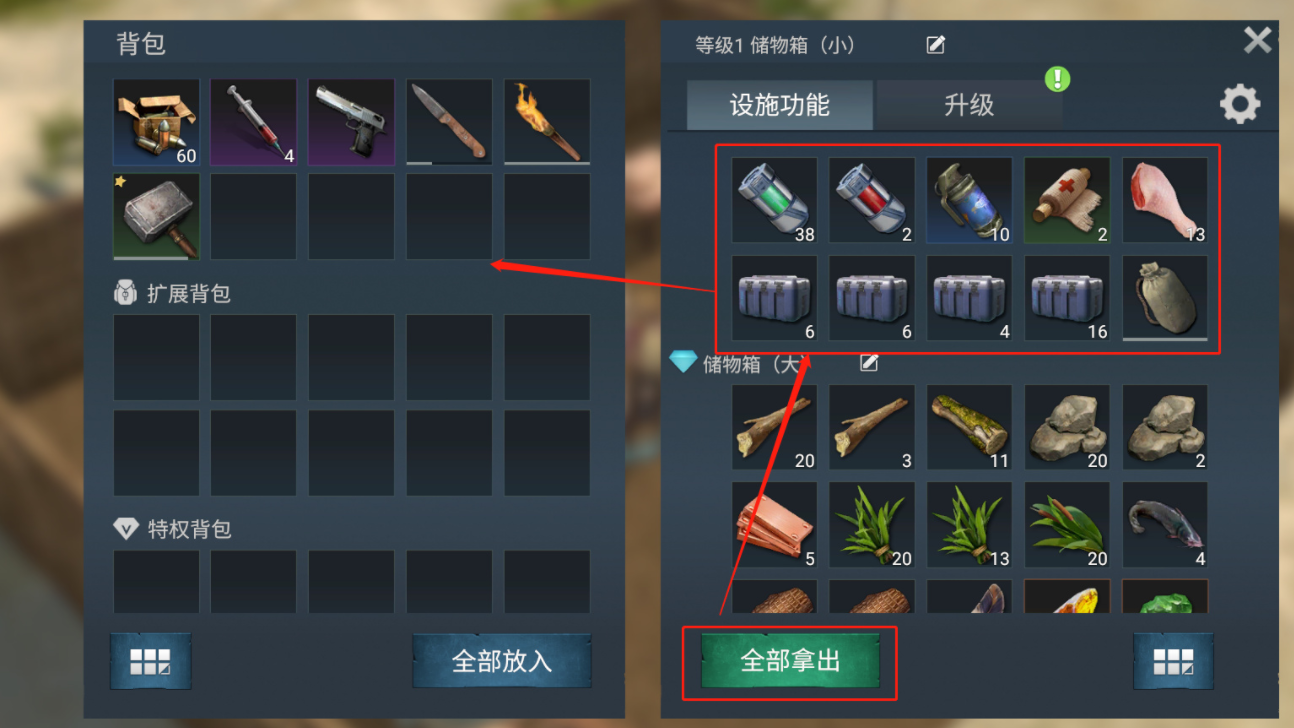Viewport: 1294px width, 728px height.
Task: Select the bandage roll item
Action: [1067, 200]
